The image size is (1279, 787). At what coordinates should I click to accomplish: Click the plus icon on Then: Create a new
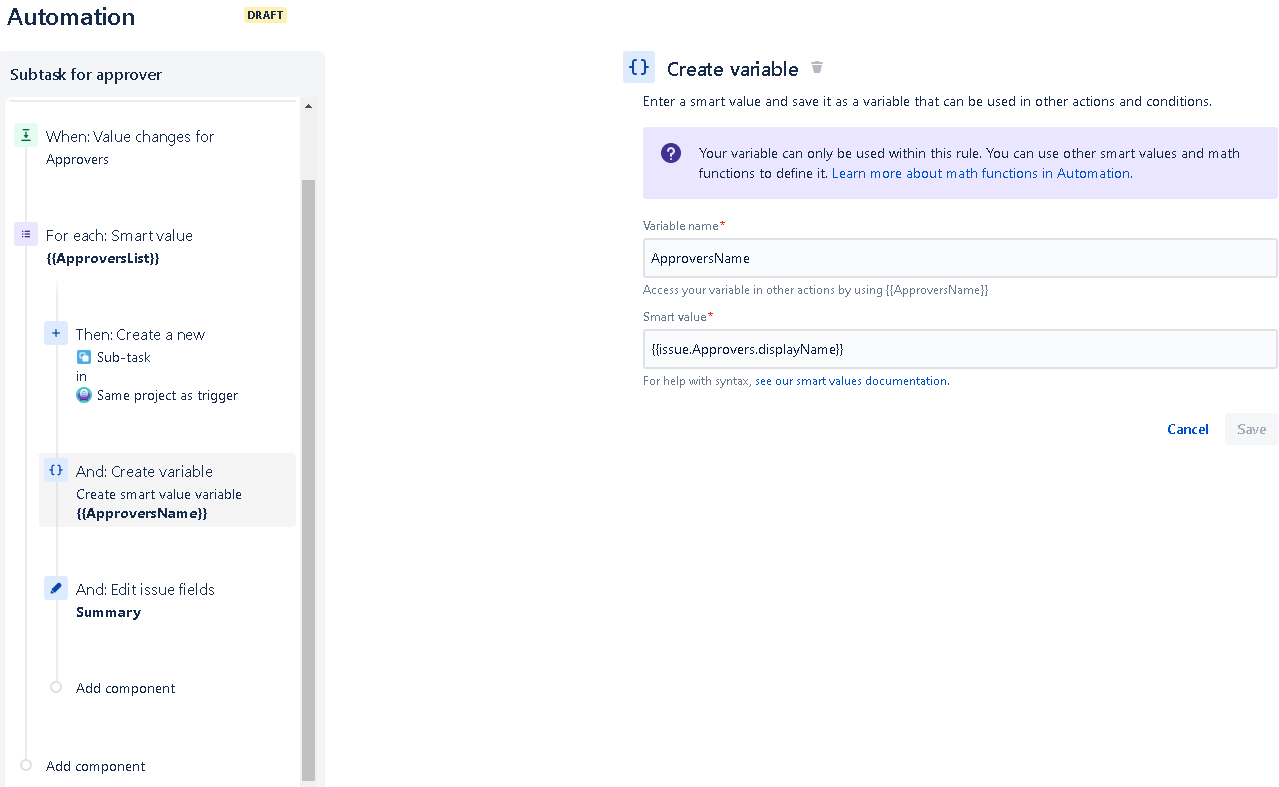(x=56, y=332)
